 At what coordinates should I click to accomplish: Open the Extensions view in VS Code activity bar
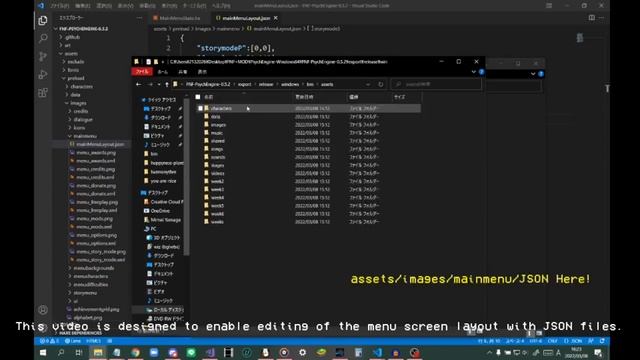43,93
